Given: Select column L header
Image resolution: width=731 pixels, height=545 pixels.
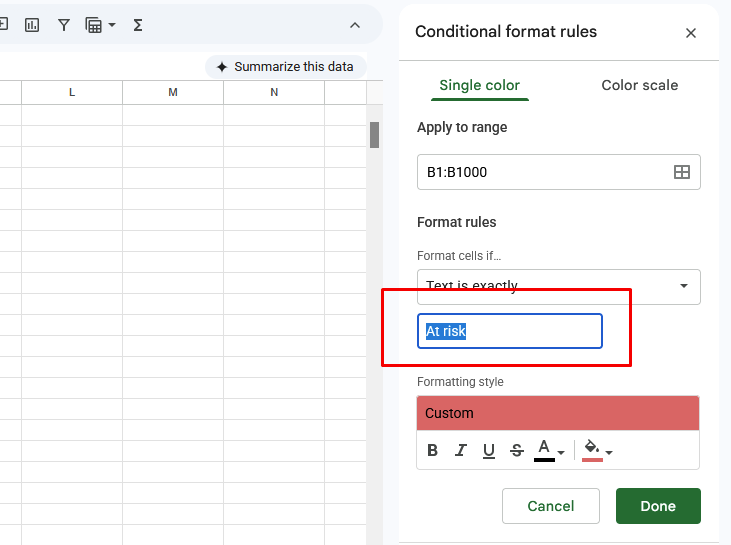Looking at the screenshot, I should point(72,92).
